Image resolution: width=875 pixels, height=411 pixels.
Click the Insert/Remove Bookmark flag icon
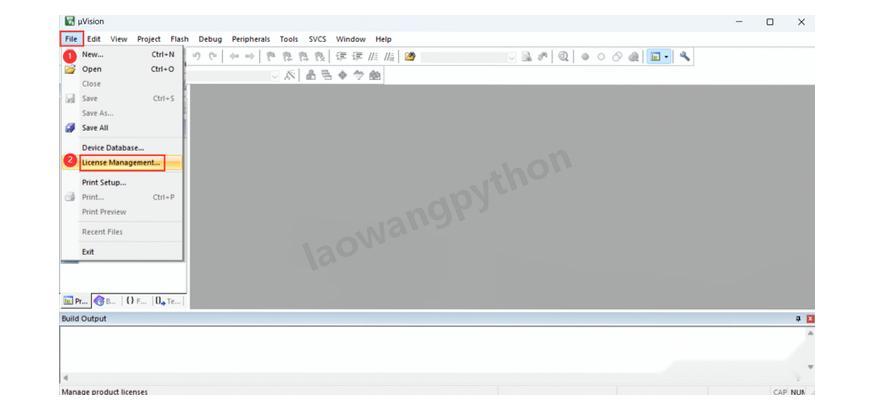271,56
